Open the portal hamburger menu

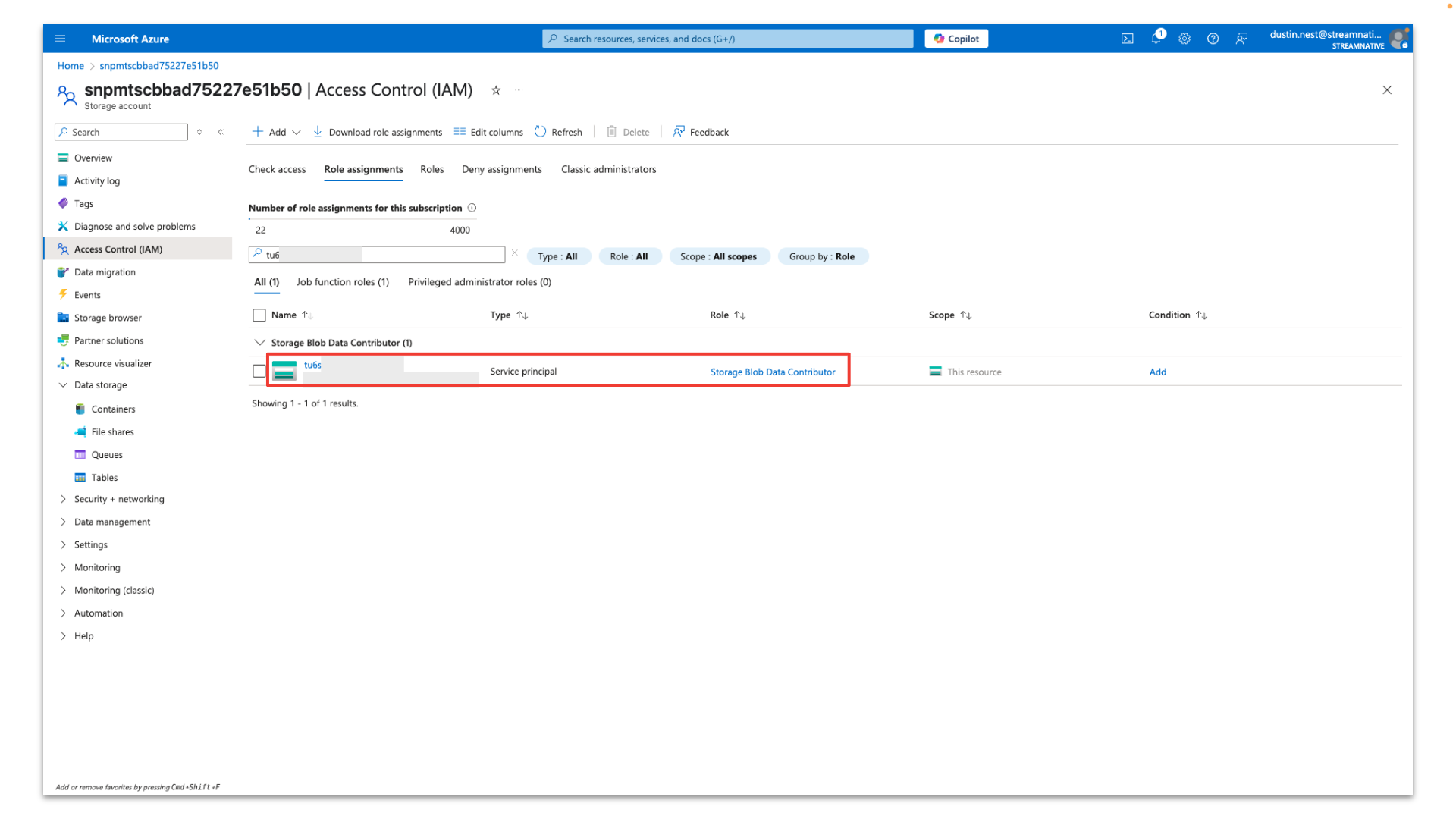click(61, 39)
